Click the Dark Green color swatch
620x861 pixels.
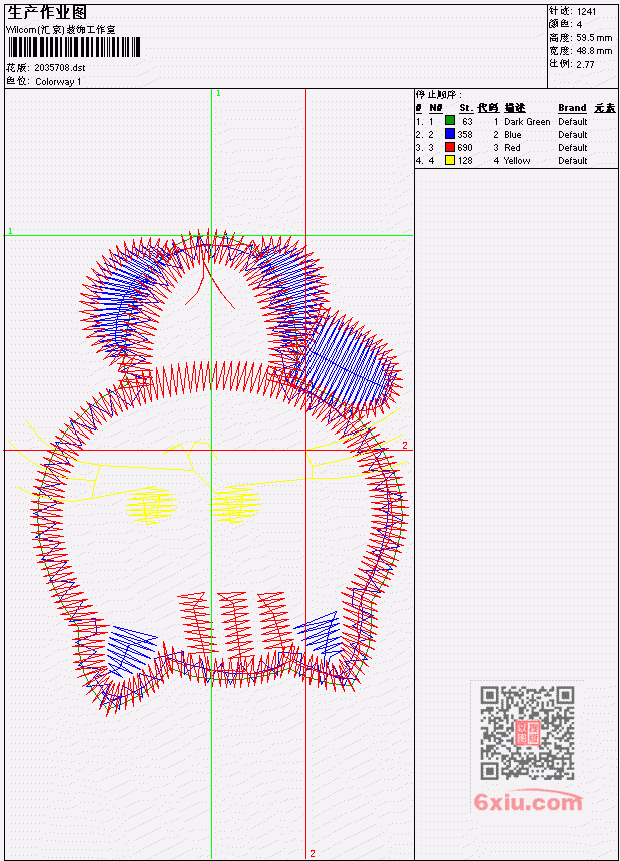[x=450, y=121]
